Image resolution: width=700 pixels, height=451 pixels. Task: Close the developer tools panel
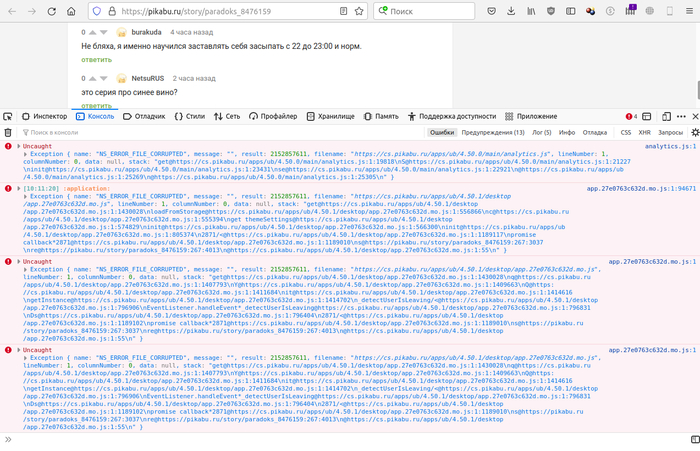[695, 116]
